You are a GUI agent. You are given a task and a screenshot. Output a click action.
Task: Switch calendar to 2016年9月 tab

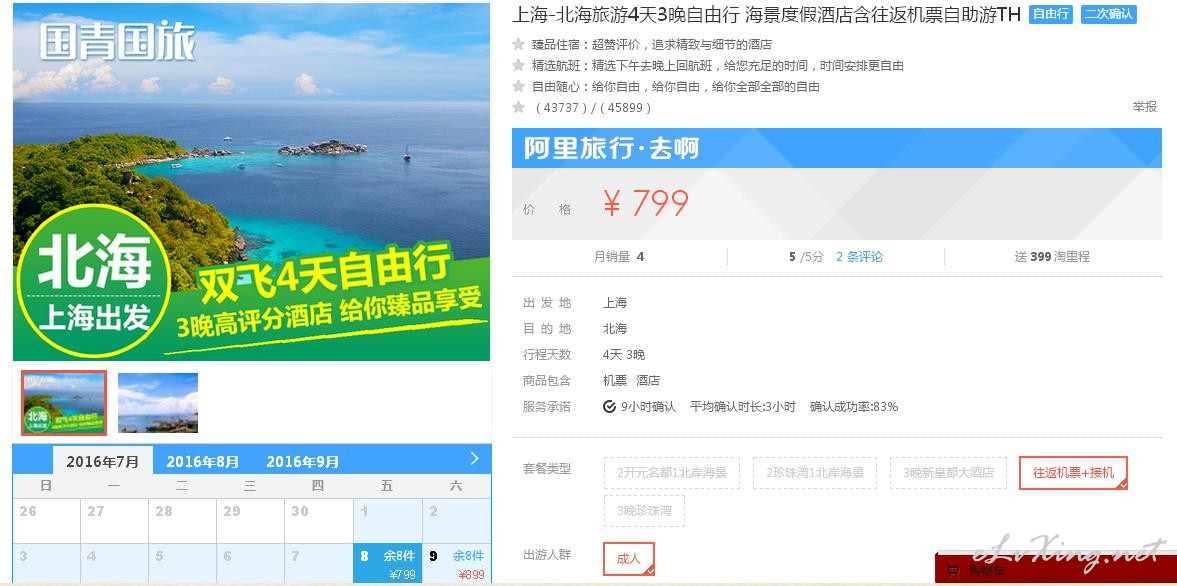click(x=303, y=461)
